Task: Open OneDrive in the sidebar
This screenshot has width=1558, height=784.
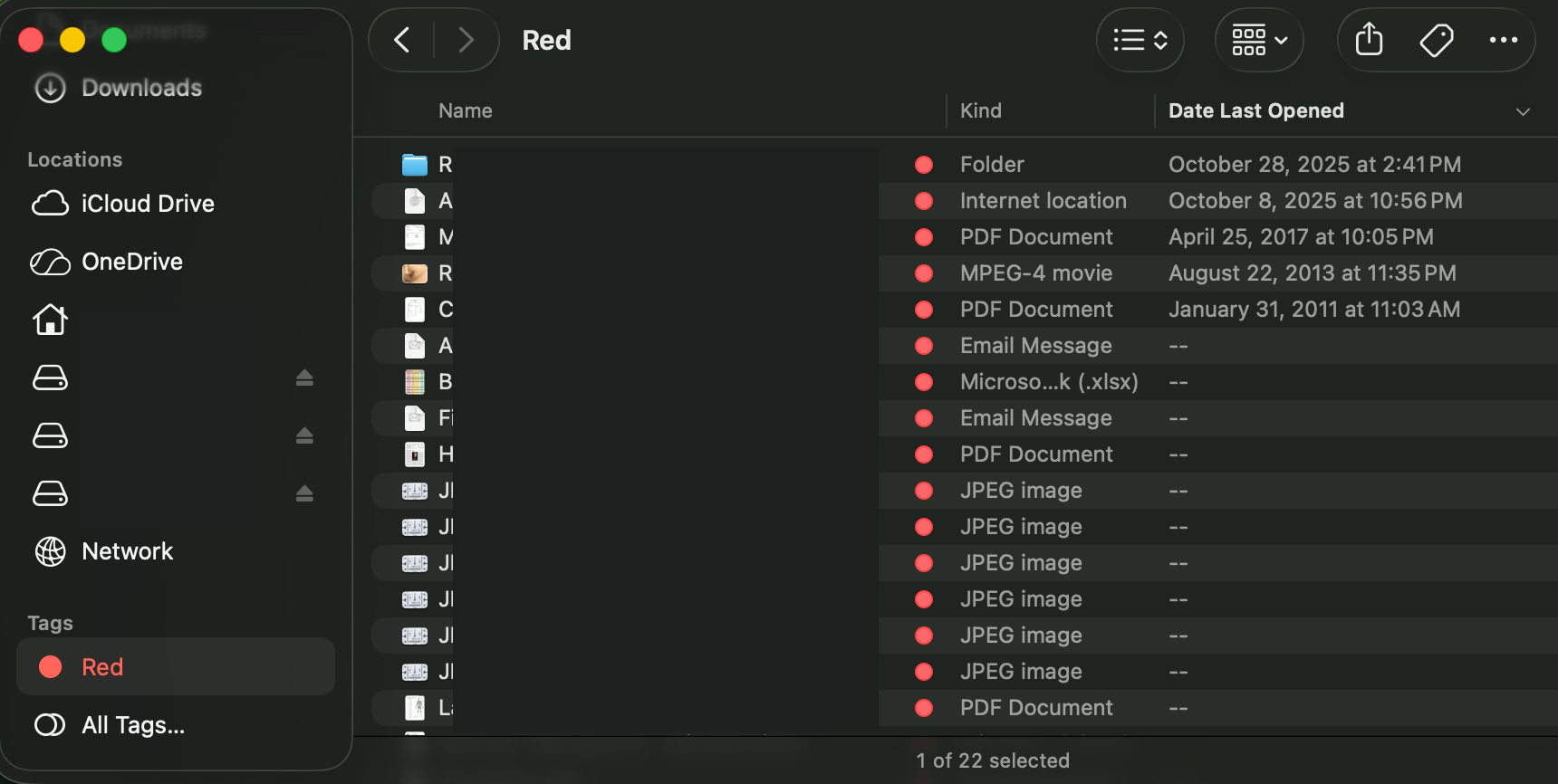Action: coord(132,262)
